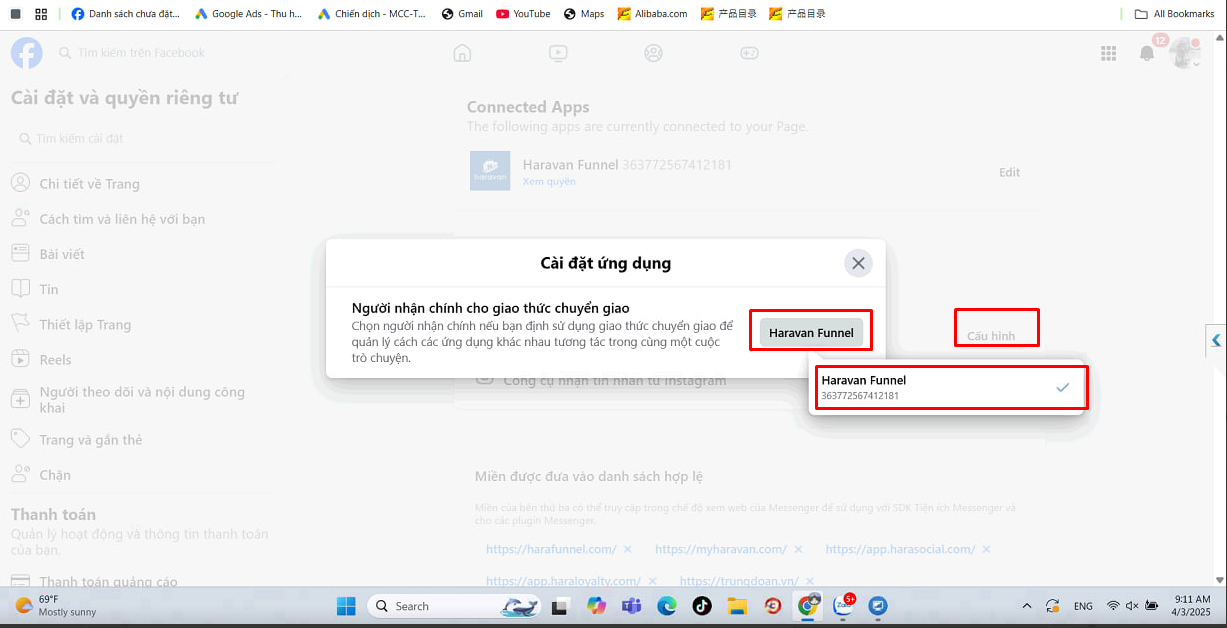Open the Alibaba.com bookmark
The height and width of the screenshot is (628, 1227).
point(652,14)
